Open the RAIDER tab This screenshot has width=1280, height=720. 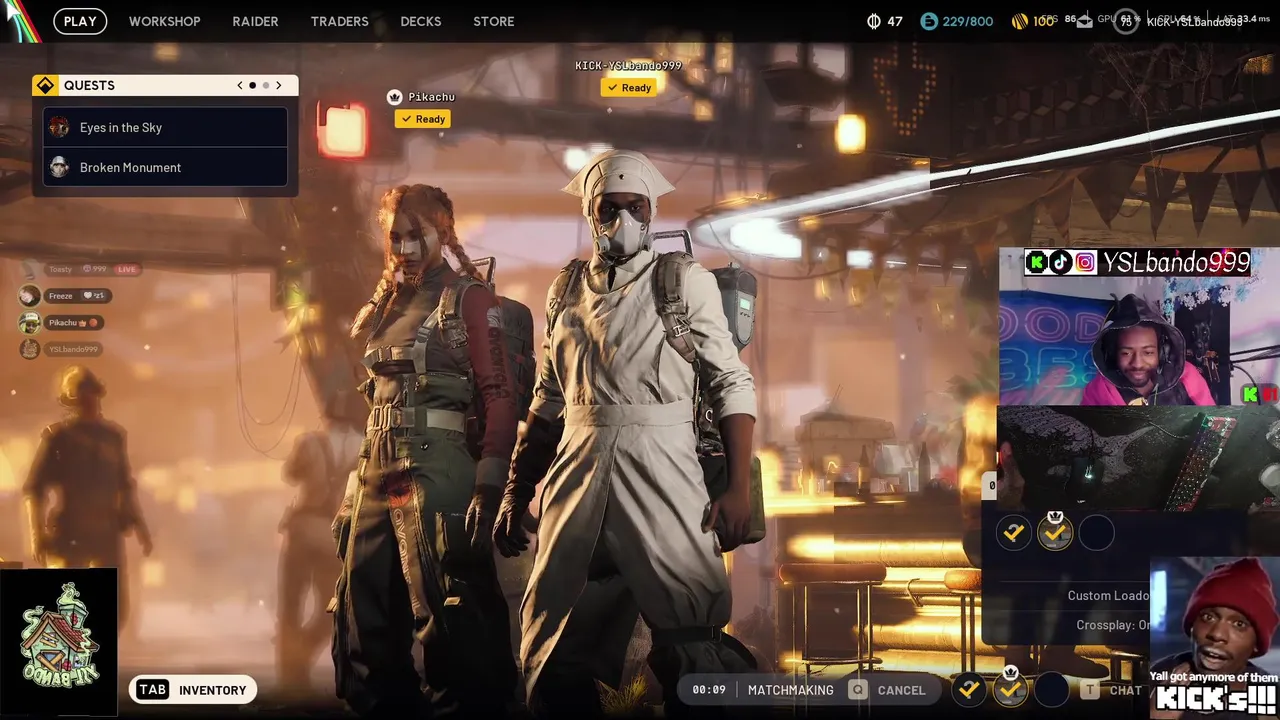click(255, 21)
